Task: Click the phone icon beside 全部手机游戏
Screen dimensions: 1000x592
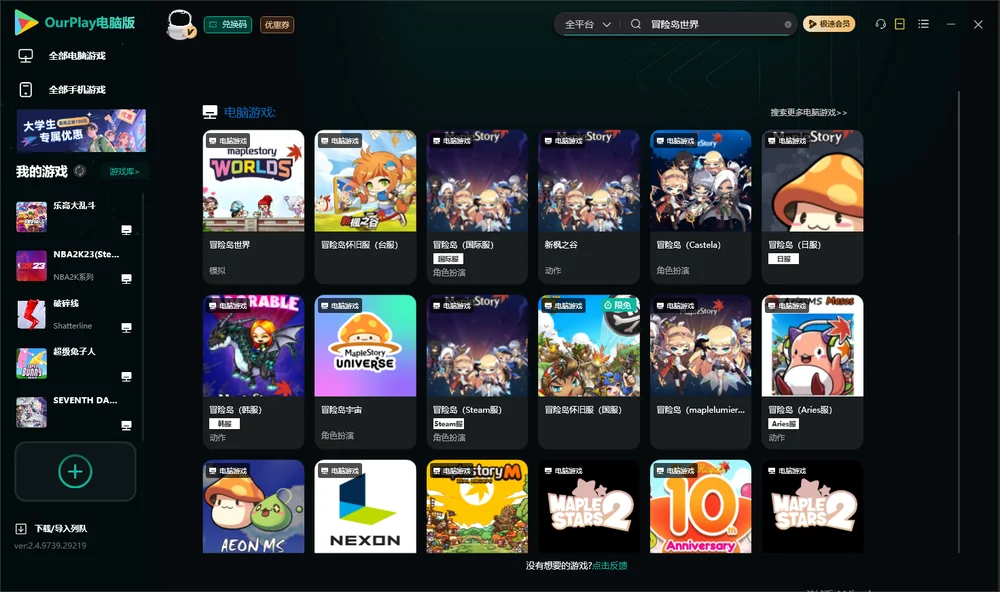Action: (x=26, y=89)
